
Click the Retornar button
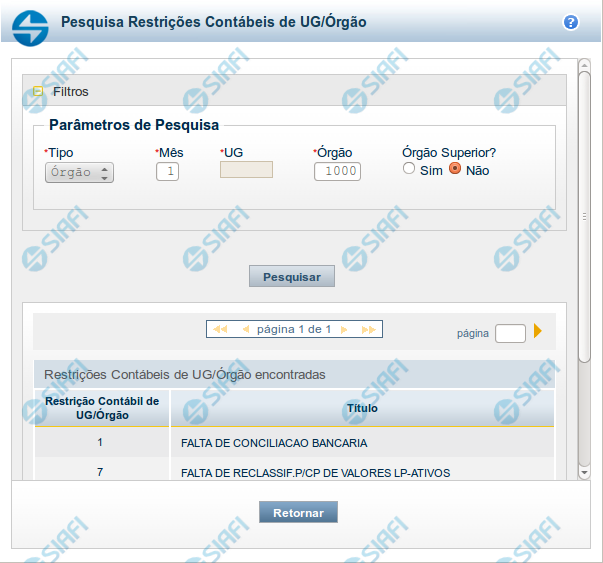pos(298,512)
